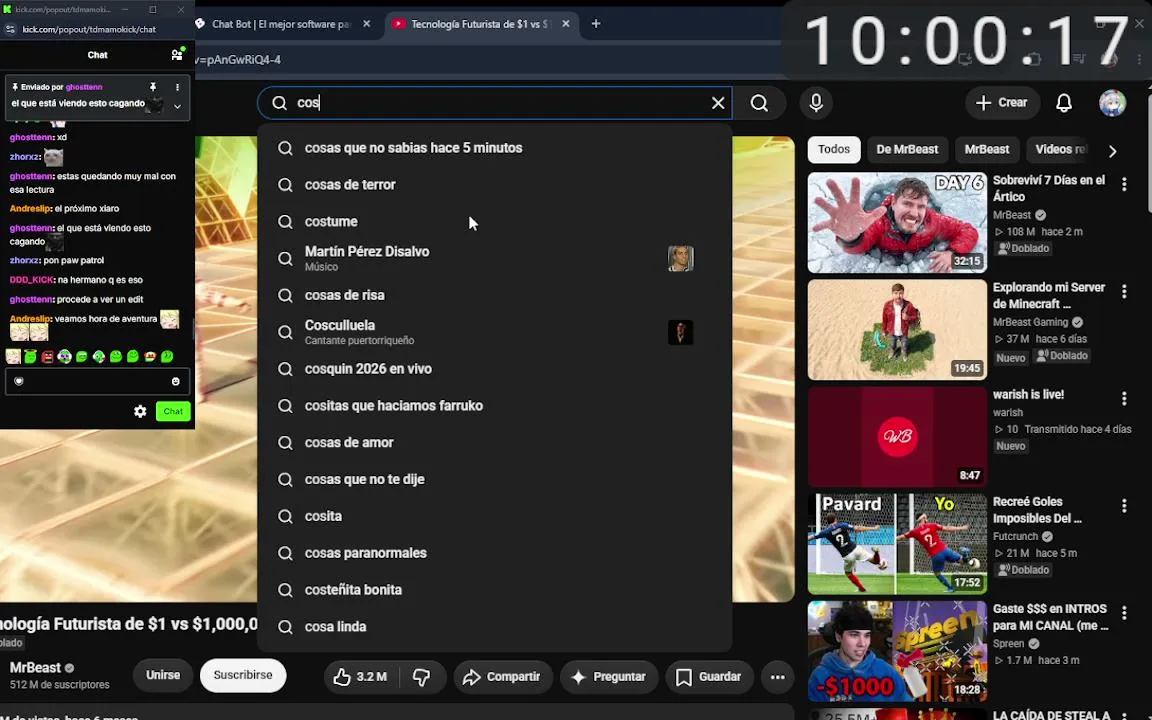Image resolution: width=1152 pixels, height=720 pixels.
Task: Save video with Guardar button
Action: tap(708, 677)
